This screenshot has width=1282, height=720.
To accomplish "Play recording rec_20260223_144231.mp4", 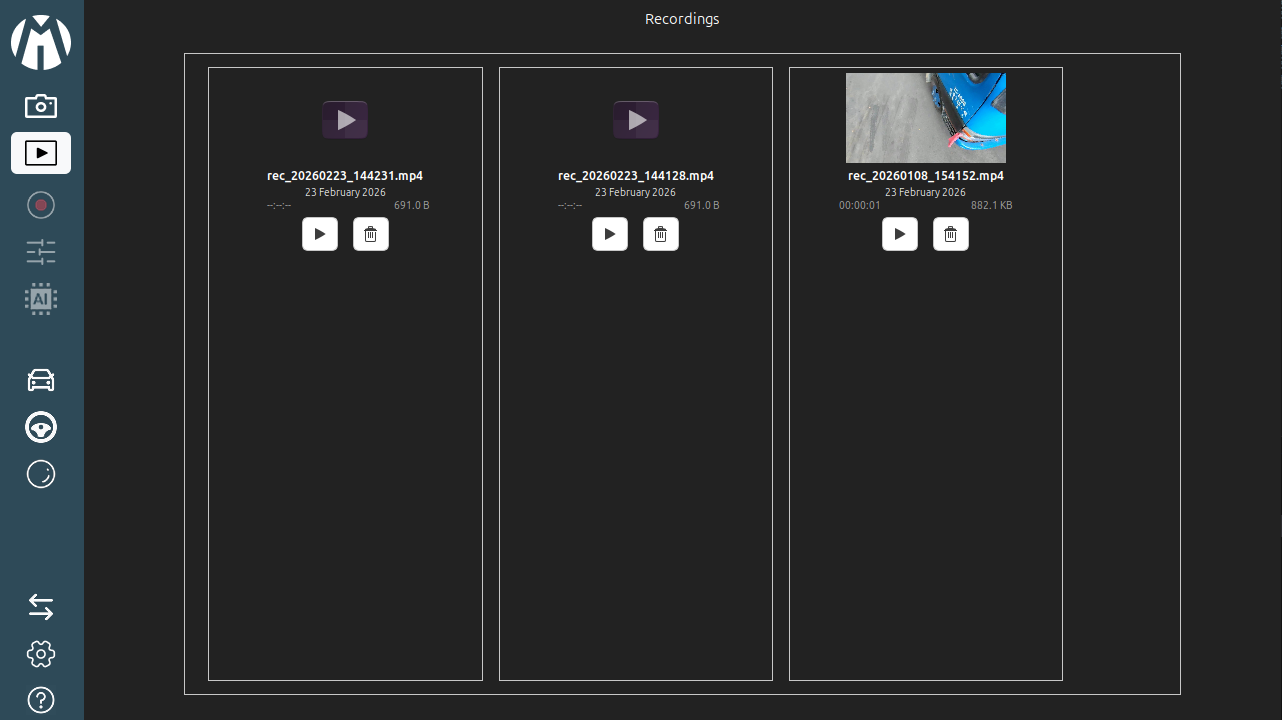I will click(x=320, y=234).
